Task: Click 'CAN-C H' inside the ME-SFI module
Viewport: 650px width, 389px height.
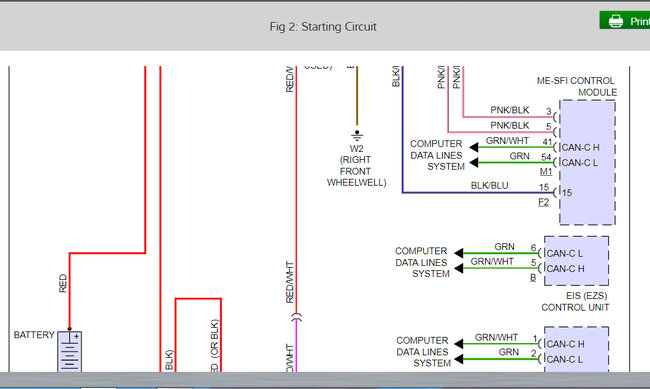Action: click(580, 148)
